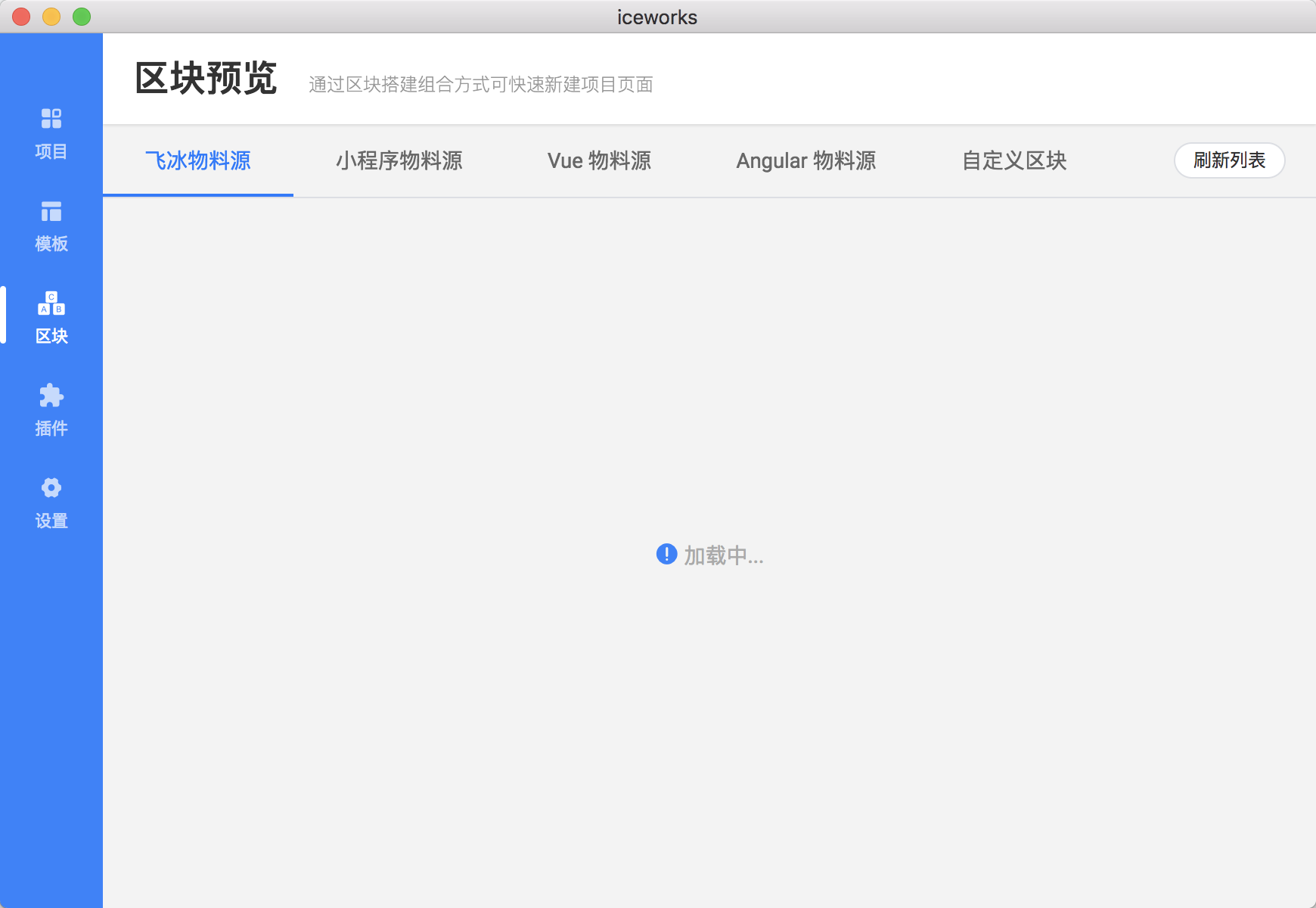Open the 插件 (Plugins) puzzle icon
1316x908 pixels.
click(x=51, y=396)
